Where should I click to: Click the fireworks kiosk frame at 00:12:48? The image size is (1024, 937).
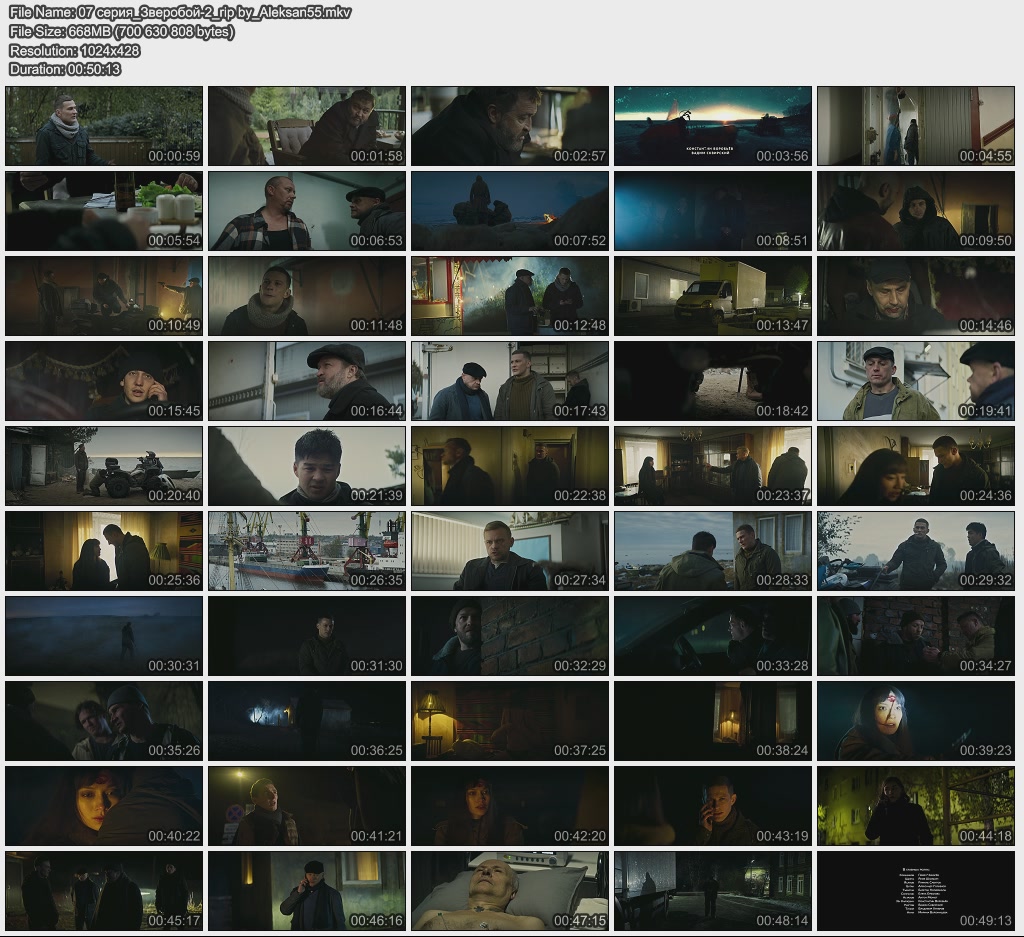pos(510,297)
